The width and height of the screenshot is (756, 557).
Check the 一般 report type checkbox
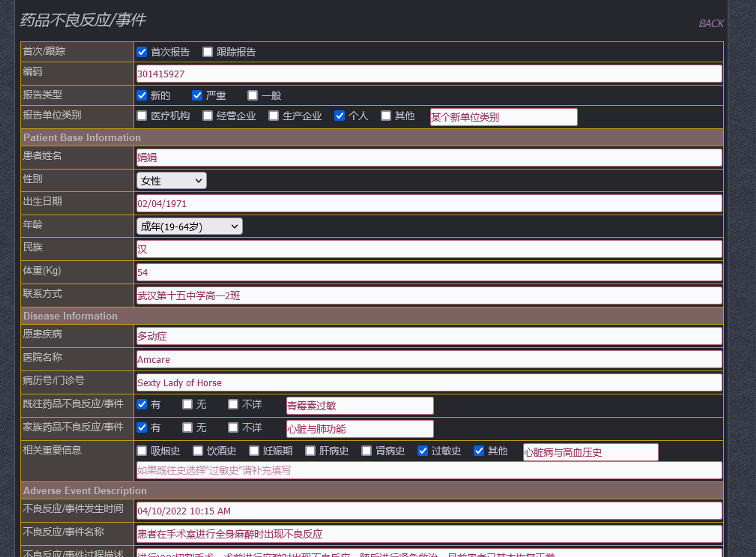pos(253,96)
